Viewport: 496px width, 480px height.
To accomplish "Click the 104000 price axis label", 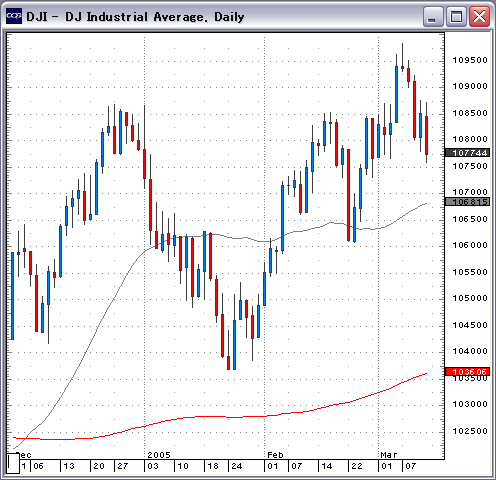I will click(x=470, y=351).
